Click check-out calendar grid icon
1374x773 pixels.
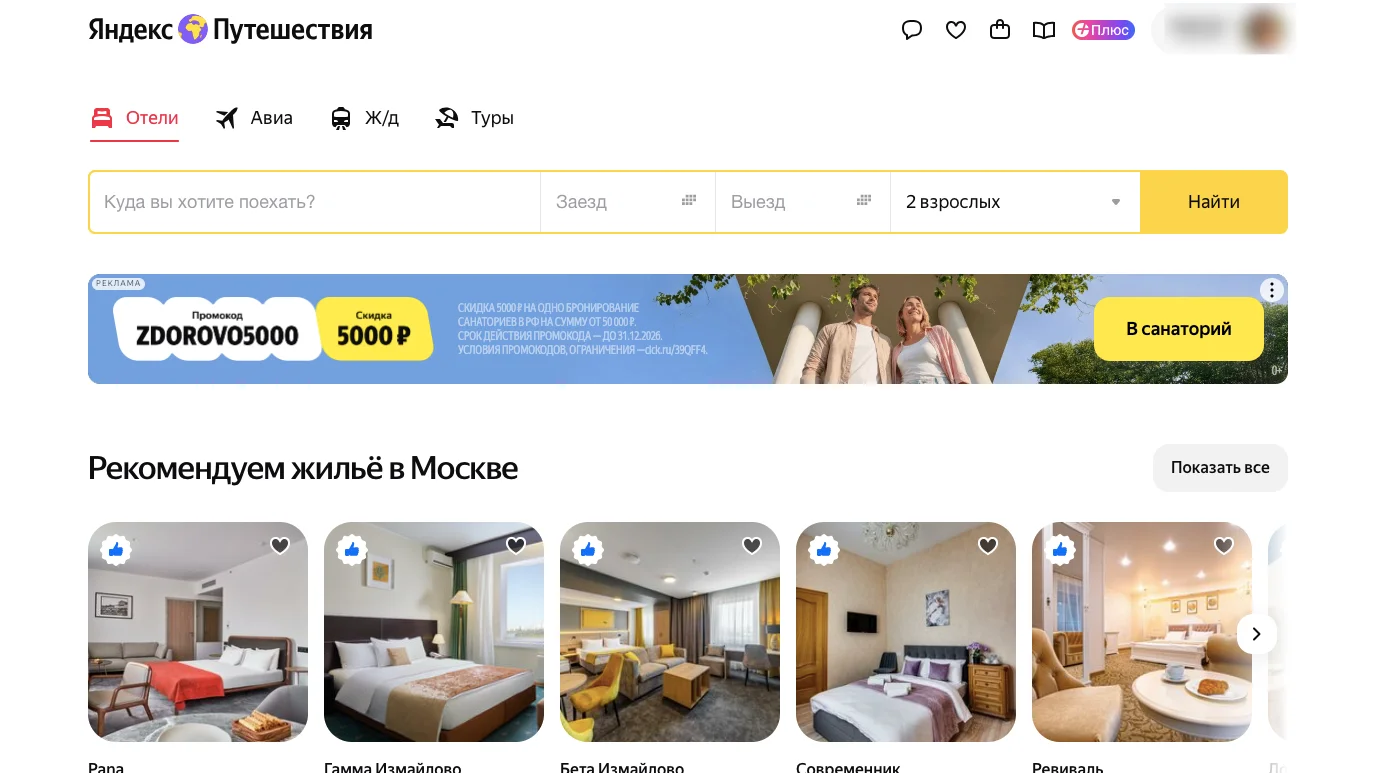[864, 201]
